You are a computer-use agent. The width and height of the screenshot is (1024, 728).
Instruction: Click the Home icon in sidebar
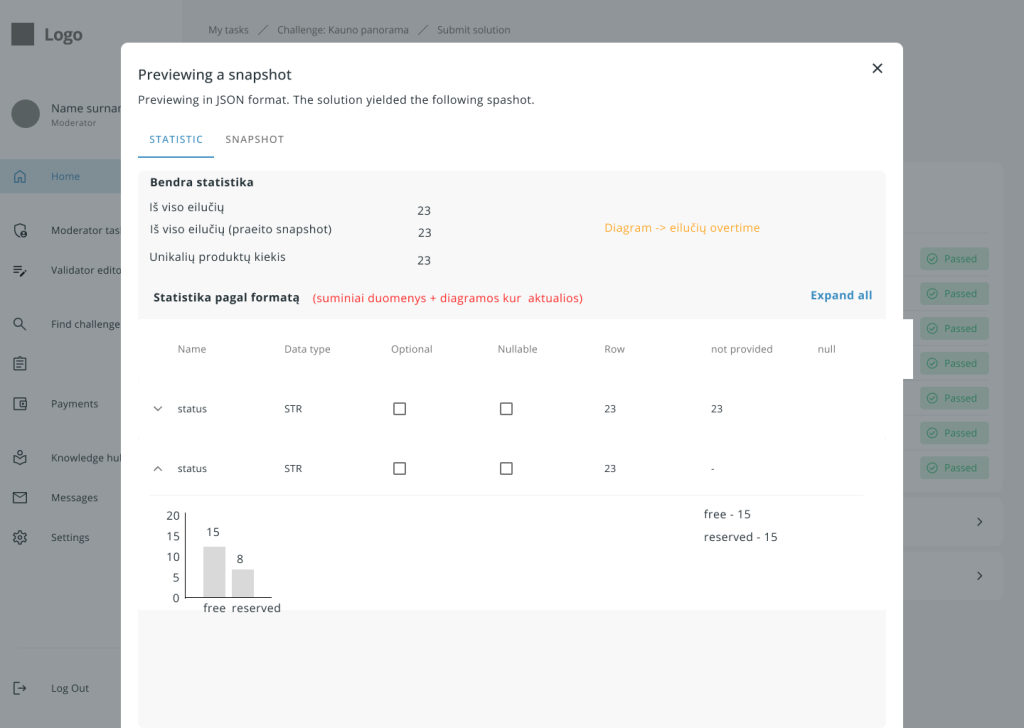(20, 177)
